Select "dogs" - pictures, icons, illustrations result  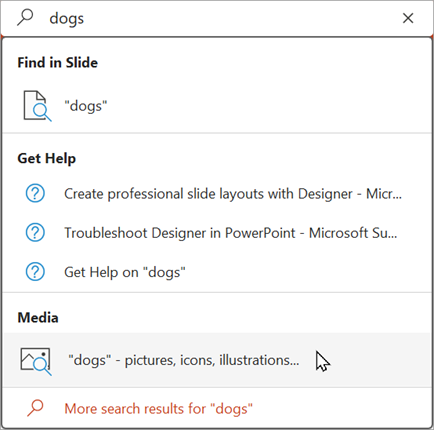point(183,360)
